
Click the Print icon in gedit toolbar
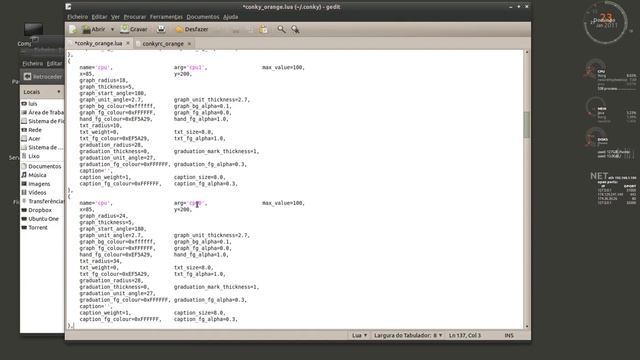pyautogui.click(x=161, y=29)
